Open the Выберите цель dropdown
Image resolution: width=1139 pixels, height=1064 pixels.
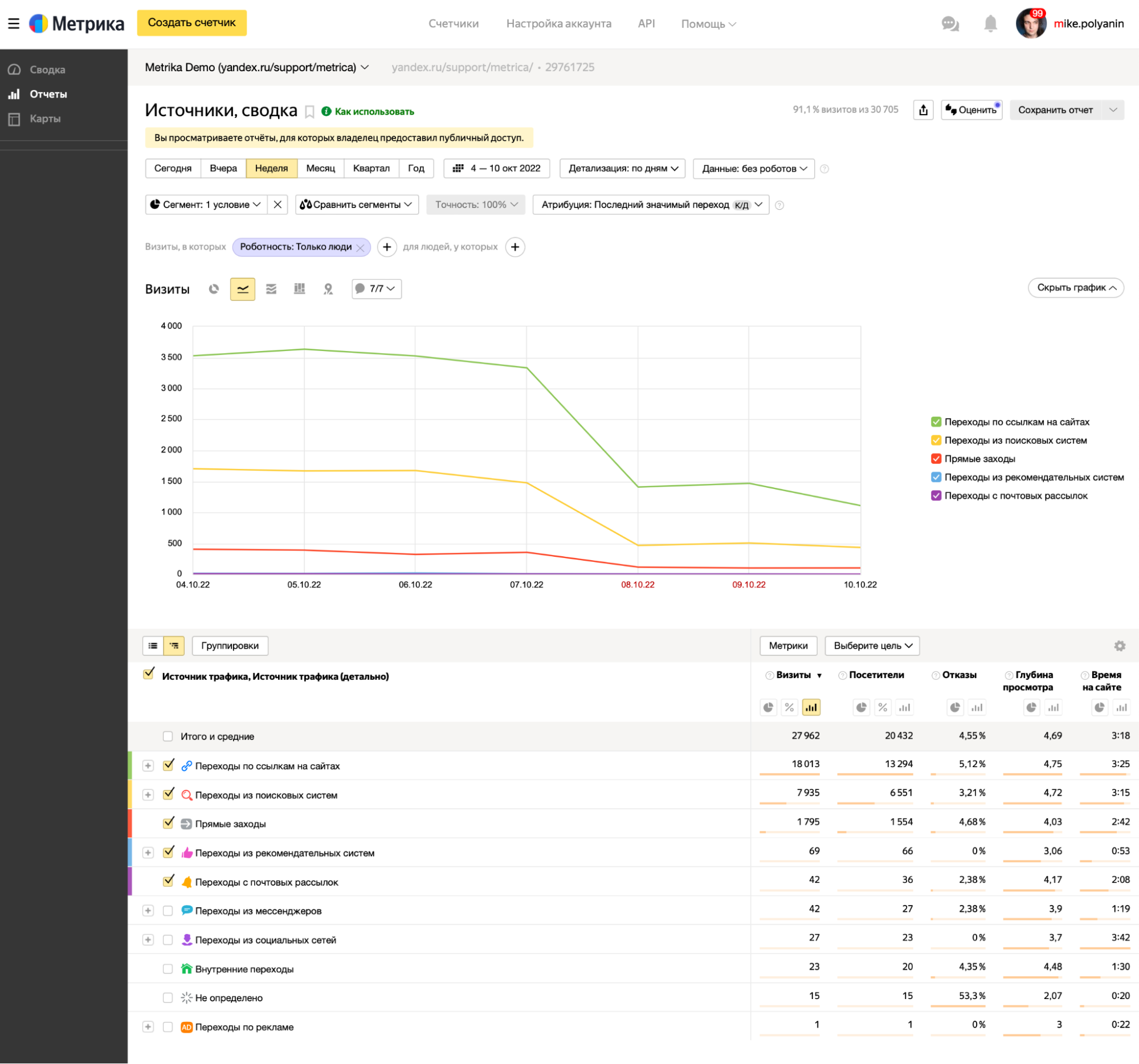point(872,646)
